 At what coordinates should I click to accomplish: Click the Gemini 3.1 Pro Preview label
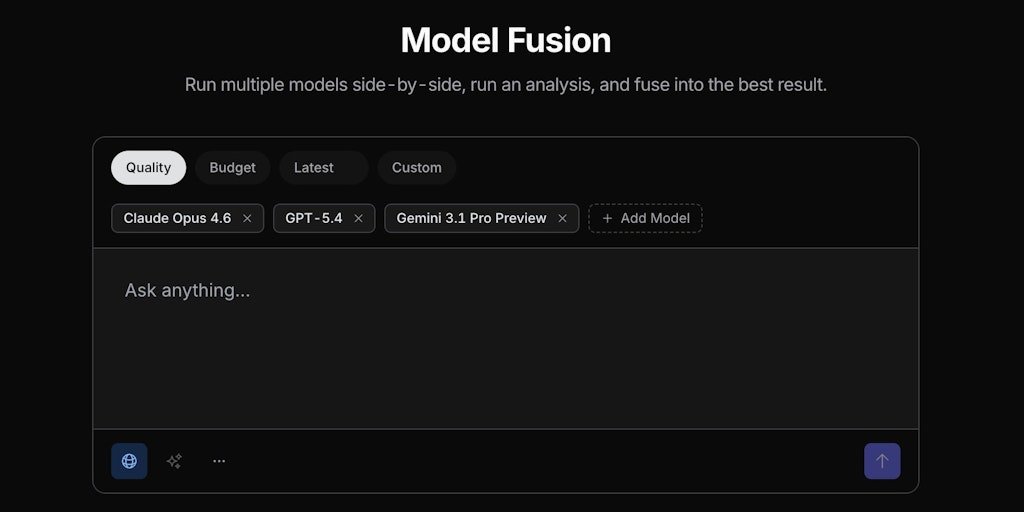tap(471, 218)
